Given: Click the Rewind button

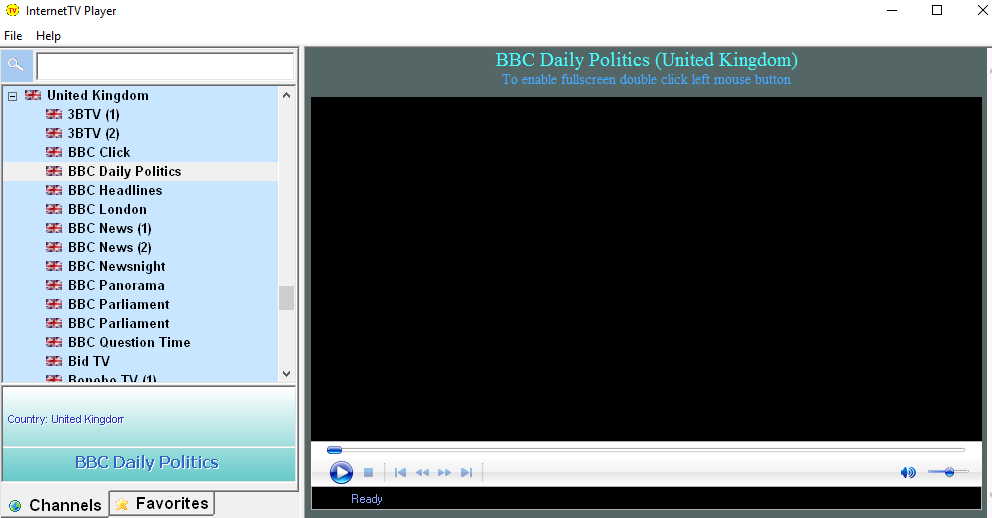Looking at the screenshot, I should pos(422,472).
